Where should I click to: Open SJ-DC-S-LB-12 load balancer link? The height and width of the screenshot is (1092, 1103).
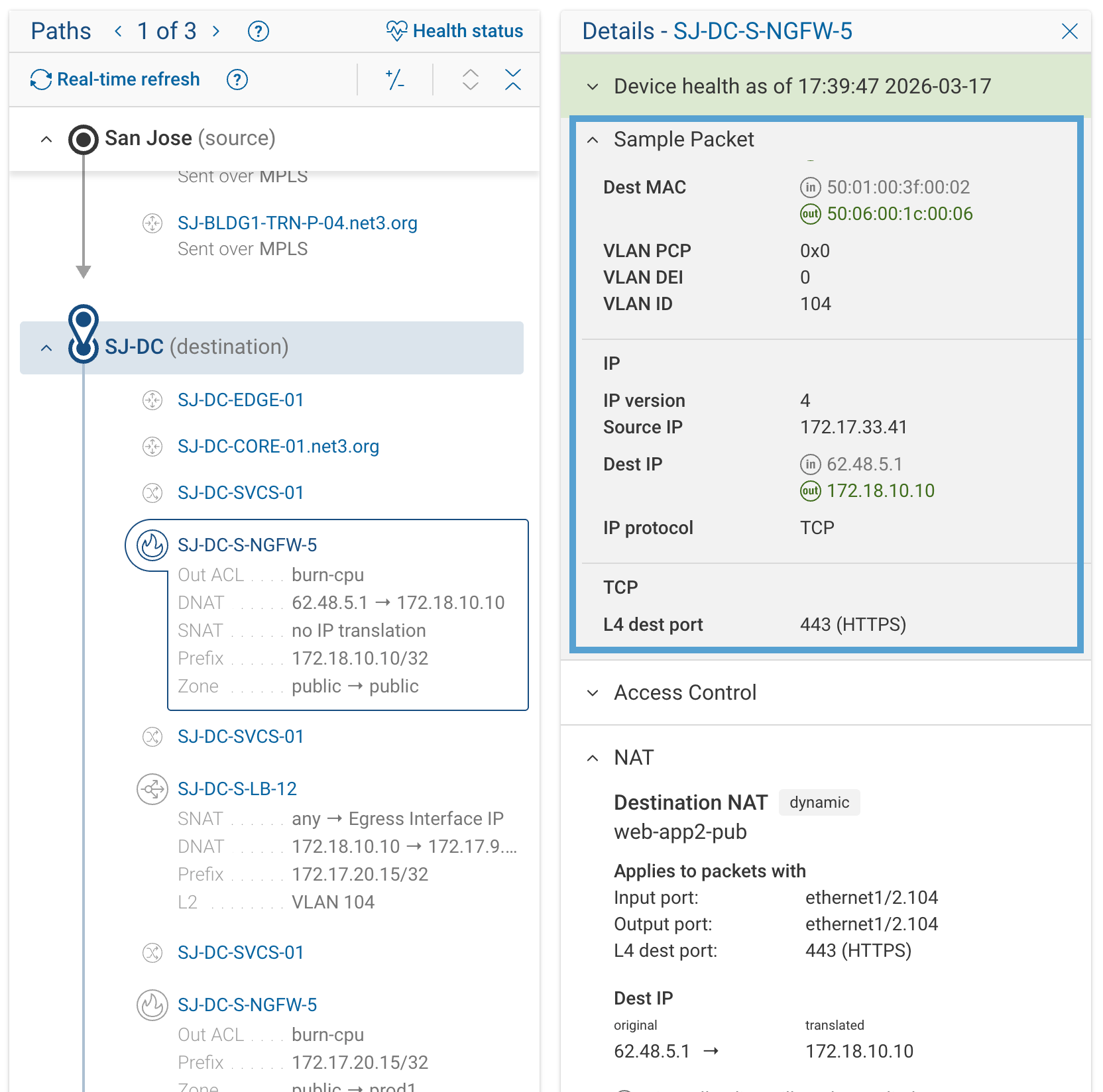[237, 789]
